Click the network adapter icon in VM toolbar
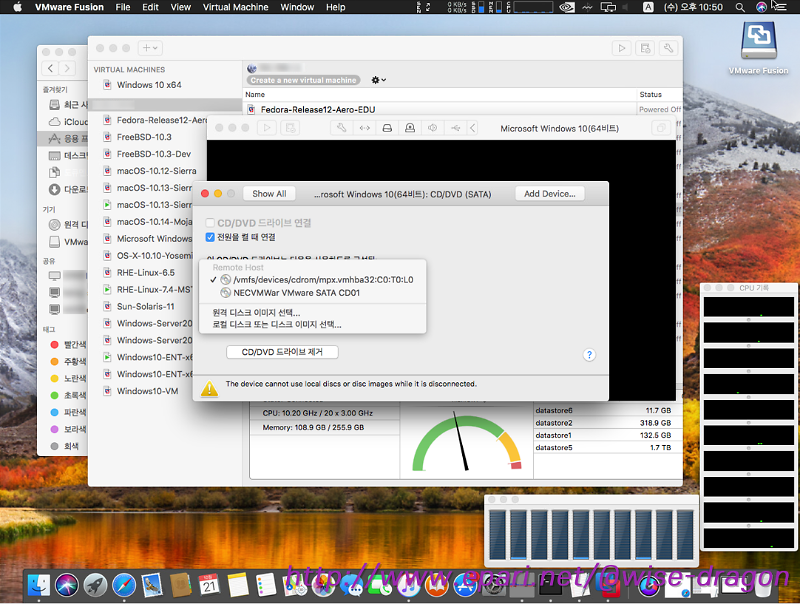The height and width of the screenshot is (604, 800). pyautogui.click(x=364, y=128)
